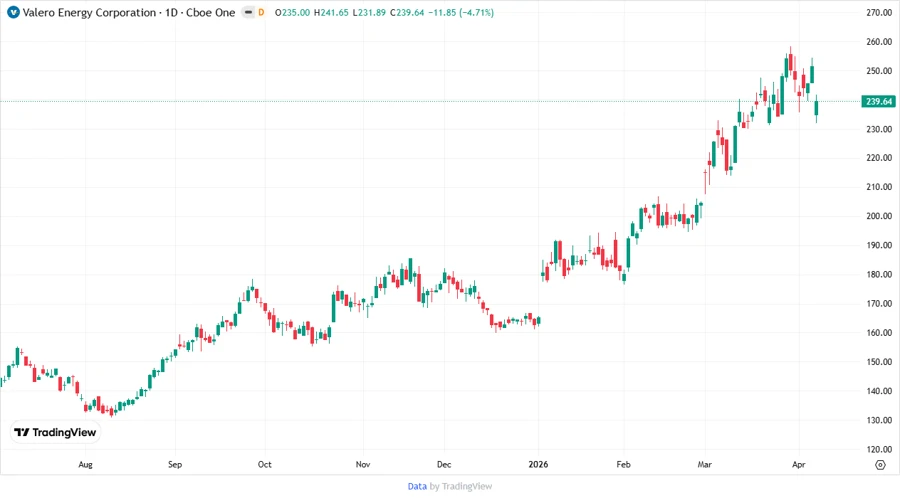Click the 160.00 price axis label
The width and height of the screenshot is (900, 498).
click(x=879, y=333)
